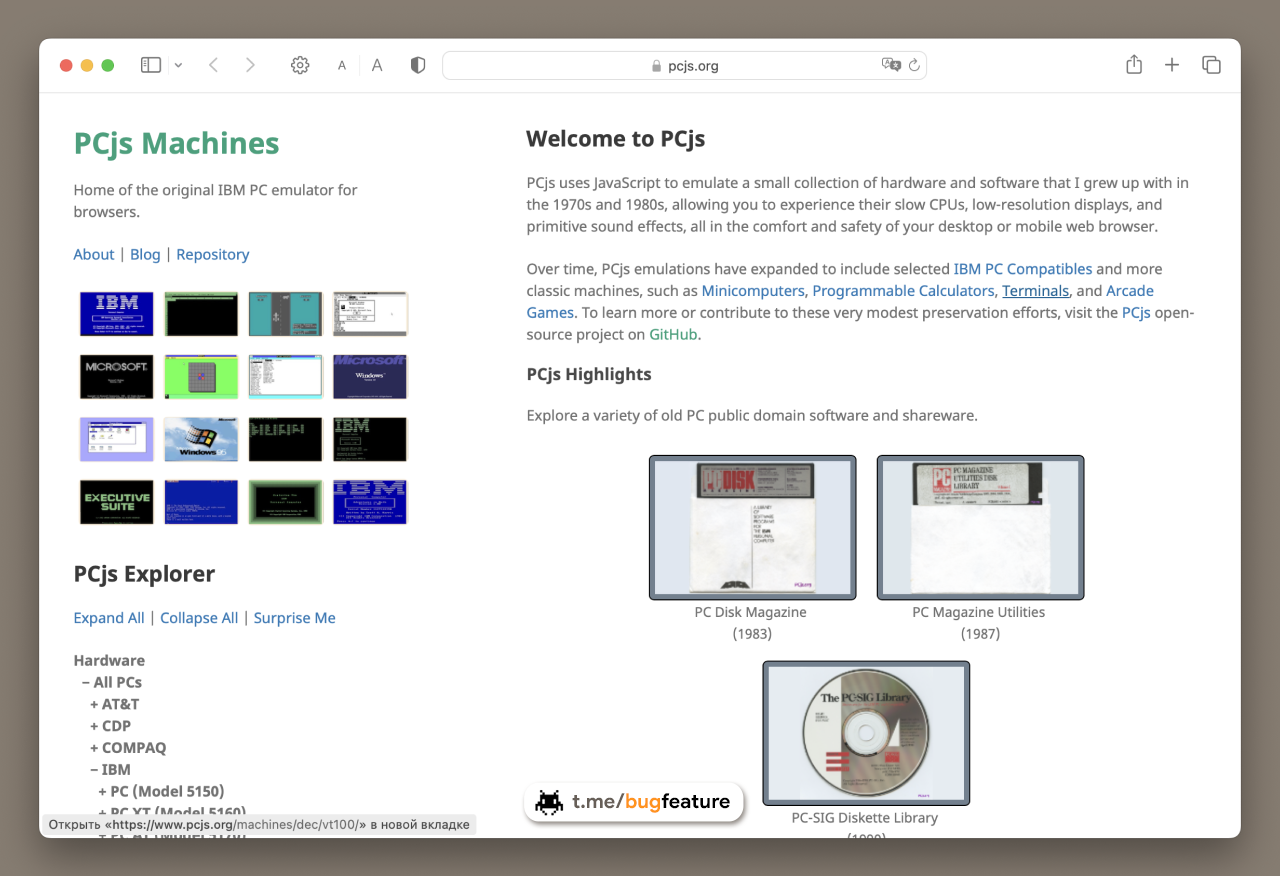The height and width of the screenshot is (876, 1280).
Task: Open the Blog link
Action: [145, 254]
